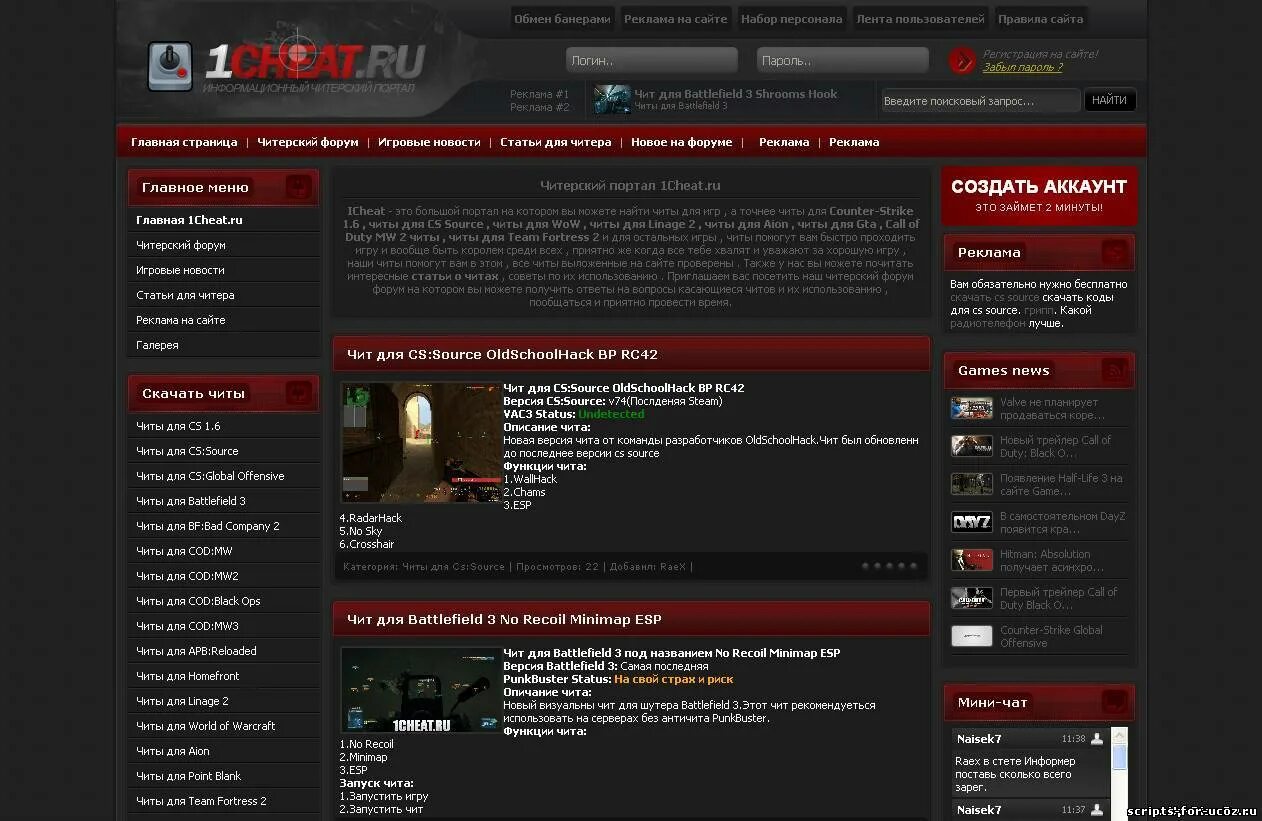Open Набор персонала top link
Image resolution: width=1262 pixels, height=821 pixels.
791,19
